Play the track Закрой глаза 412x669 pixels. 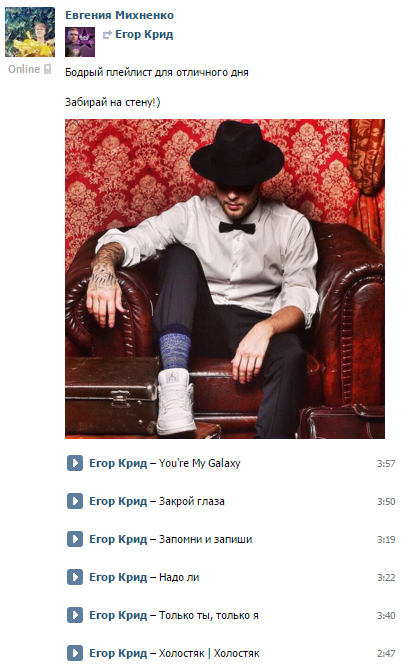point(75,501)
